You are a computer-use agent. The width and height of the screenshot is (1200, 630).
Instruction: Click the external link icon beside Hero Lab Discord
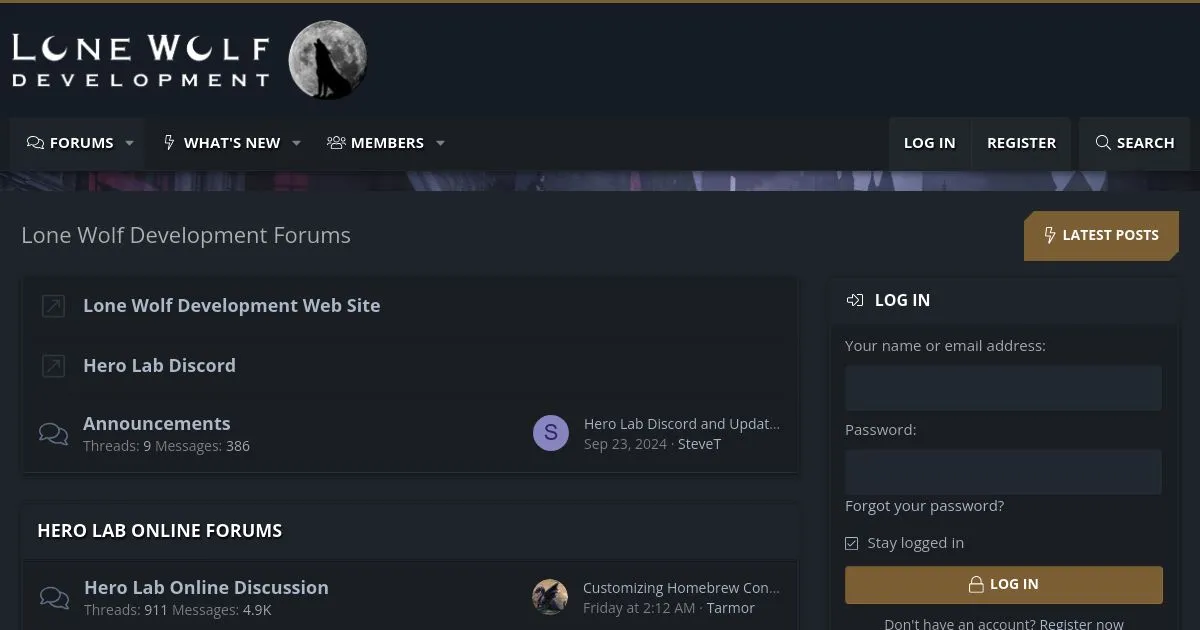(x=53, y=366)
